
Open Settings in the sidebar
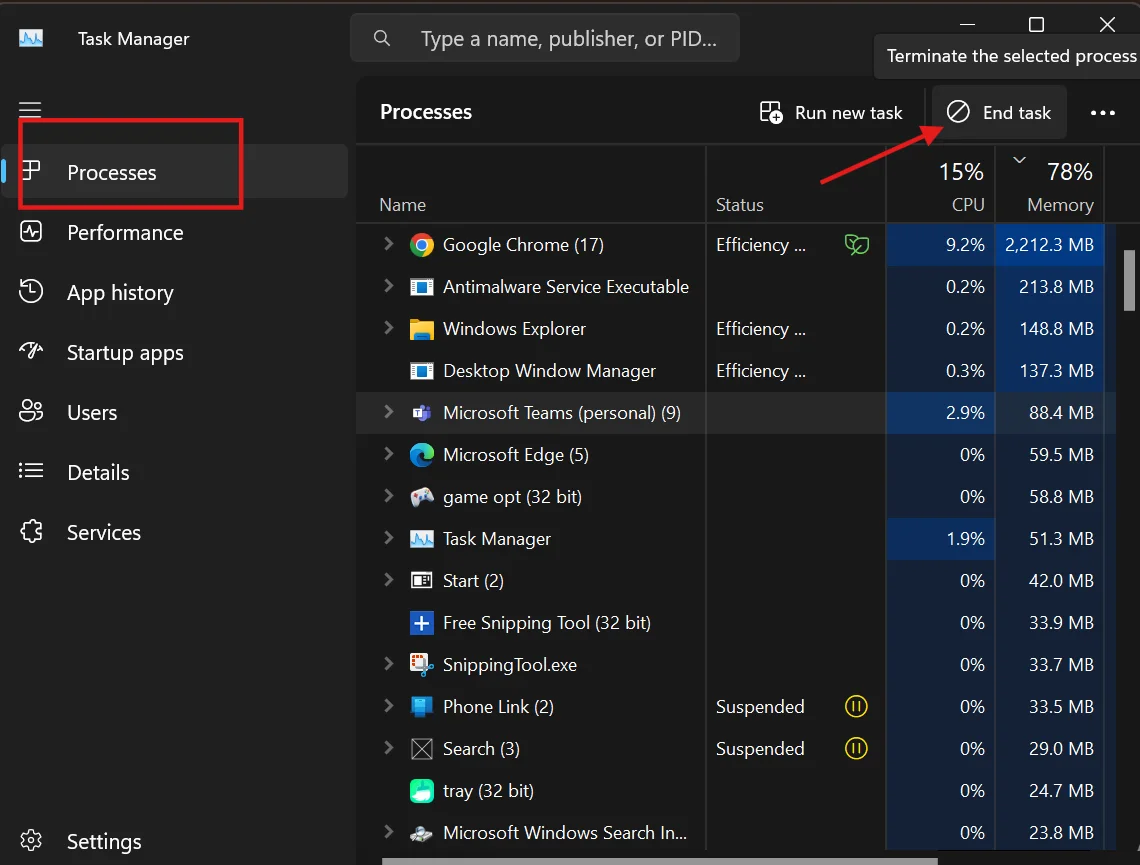tap(175, 841)
